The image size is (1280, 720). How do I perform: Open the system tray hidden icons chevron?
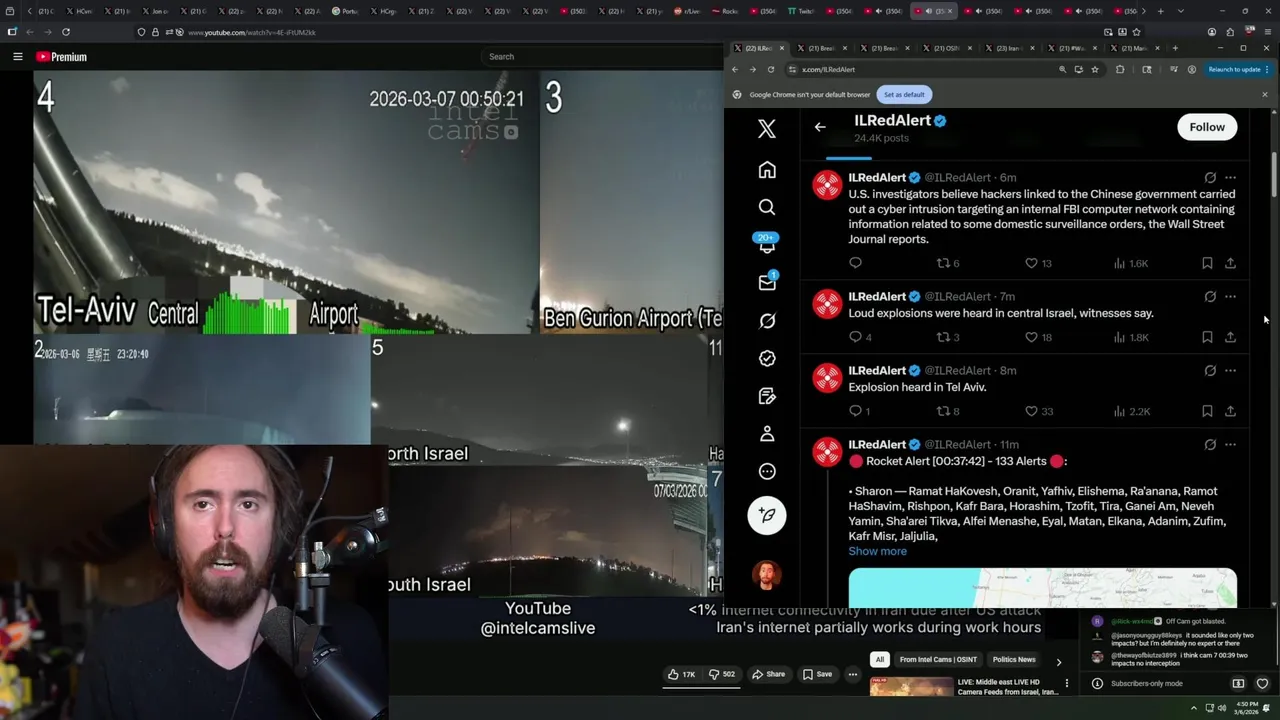(x=1196, y=708)
